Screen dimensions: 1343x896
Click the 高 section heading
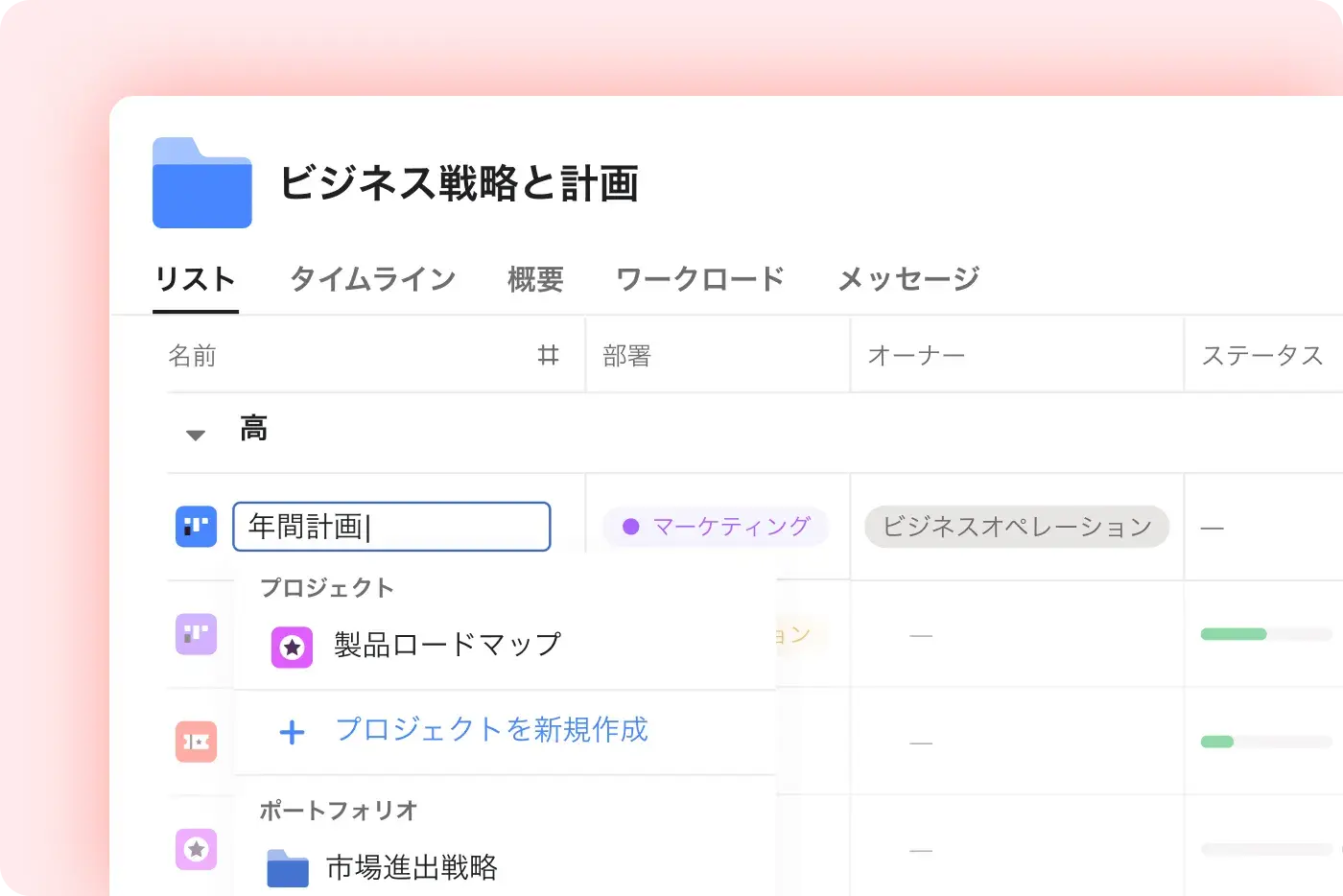click(x=254, y=428)
